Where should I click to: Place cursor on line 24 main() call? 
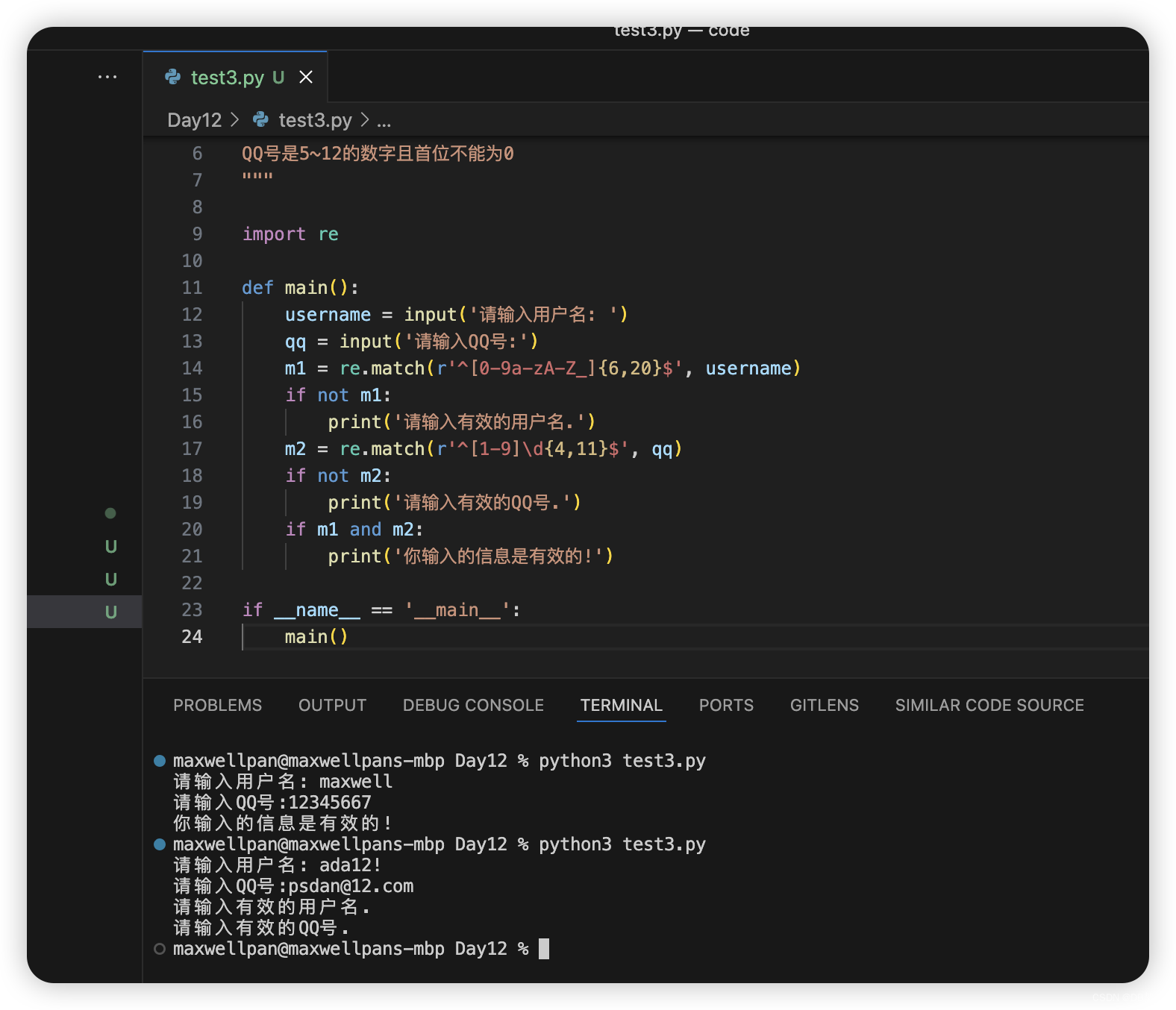point(316,636)
